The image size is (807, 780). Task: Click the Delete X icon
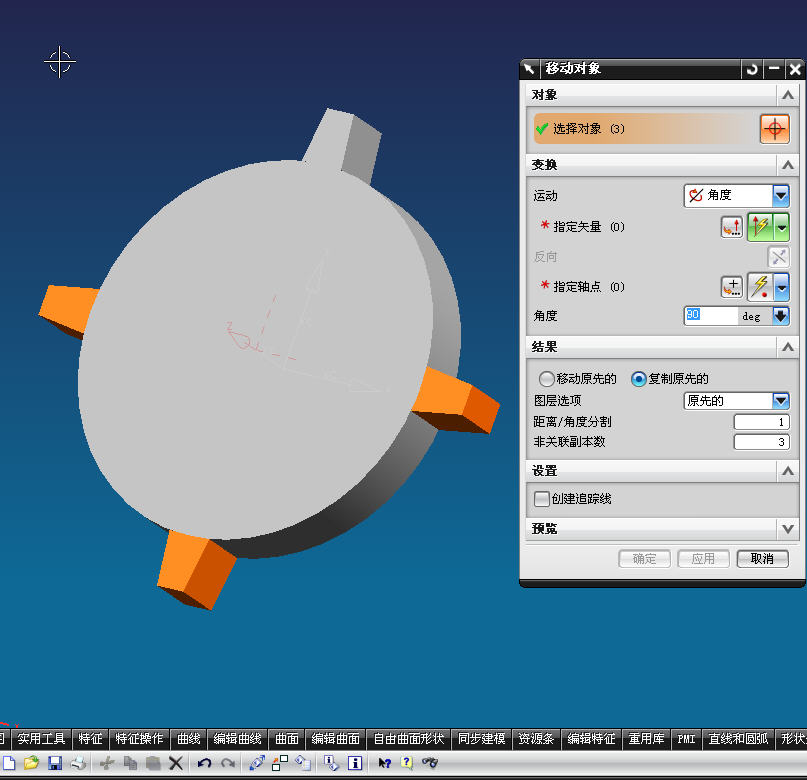coord(176,763)
